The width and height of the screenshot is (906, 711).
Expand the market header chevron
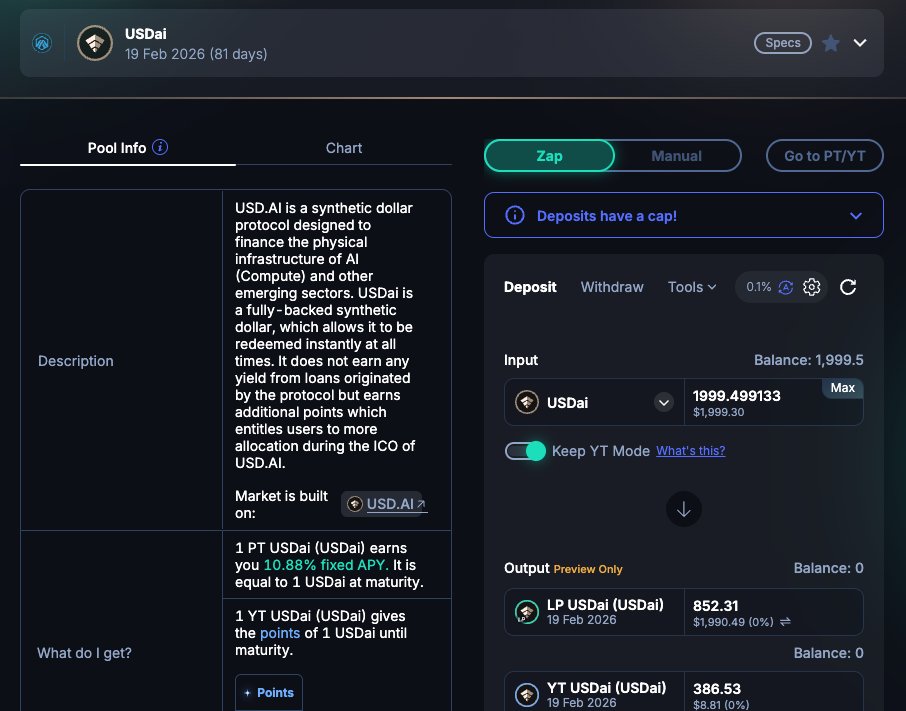(860, 43)
